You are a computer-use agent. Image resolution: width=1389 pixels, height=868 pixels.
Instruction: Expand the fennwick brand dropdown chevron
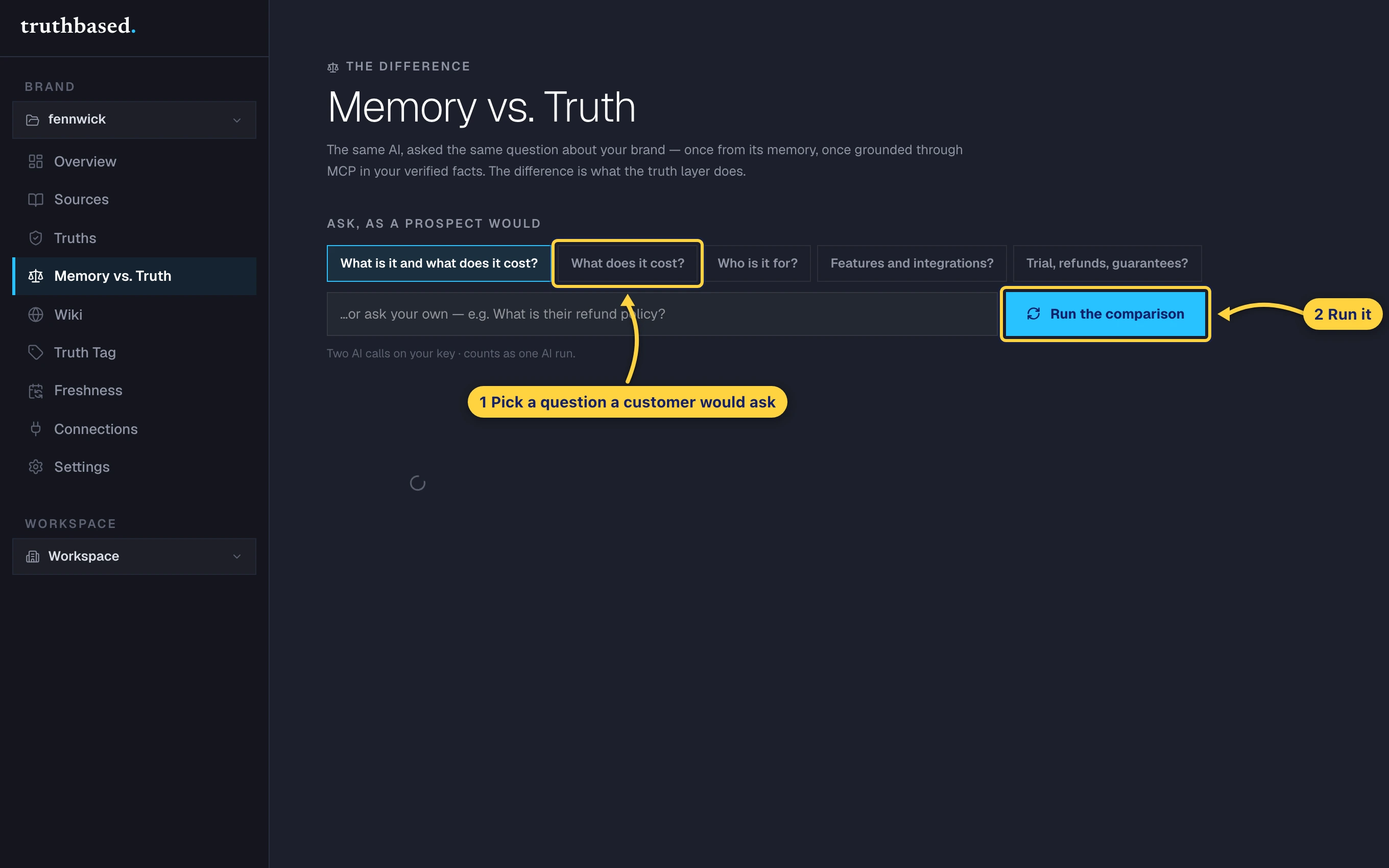coord(237,120)
